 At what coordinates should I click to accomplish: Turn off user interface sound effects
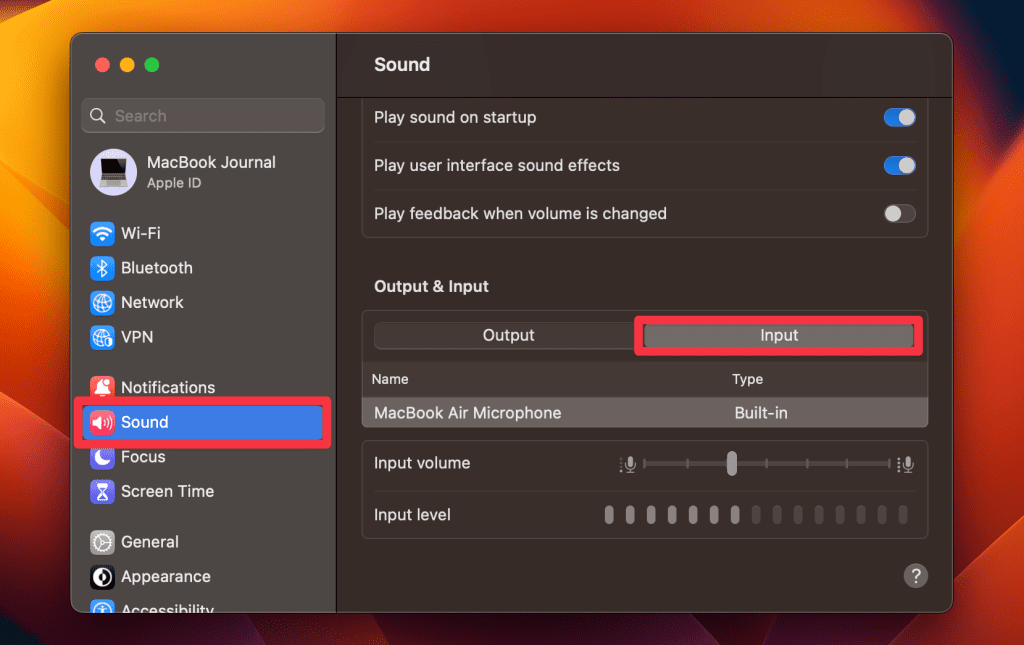899,165
